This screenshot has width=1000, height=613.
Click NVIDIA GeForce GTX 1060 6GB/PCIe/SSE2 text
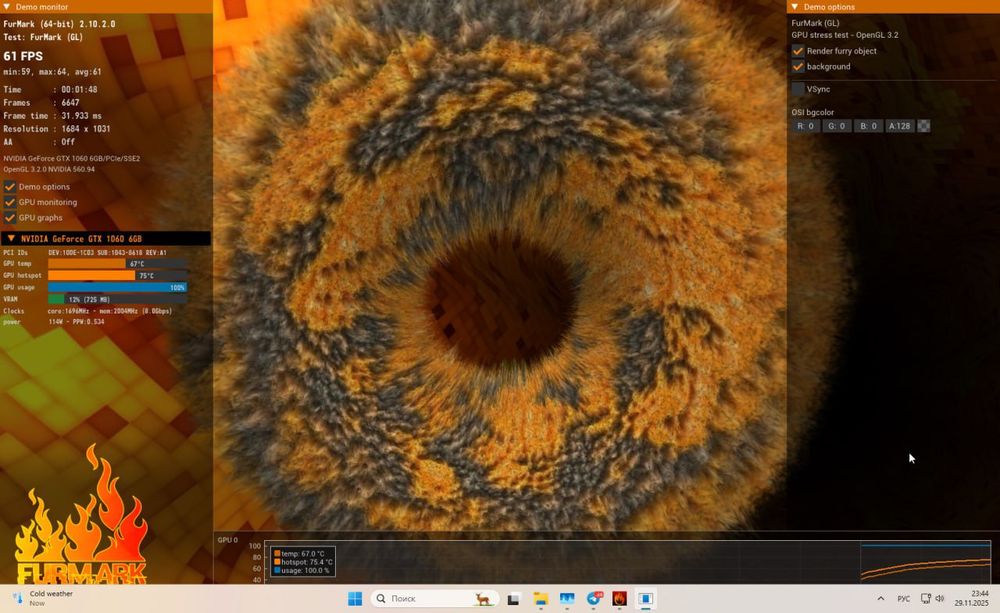pos(71,159)
